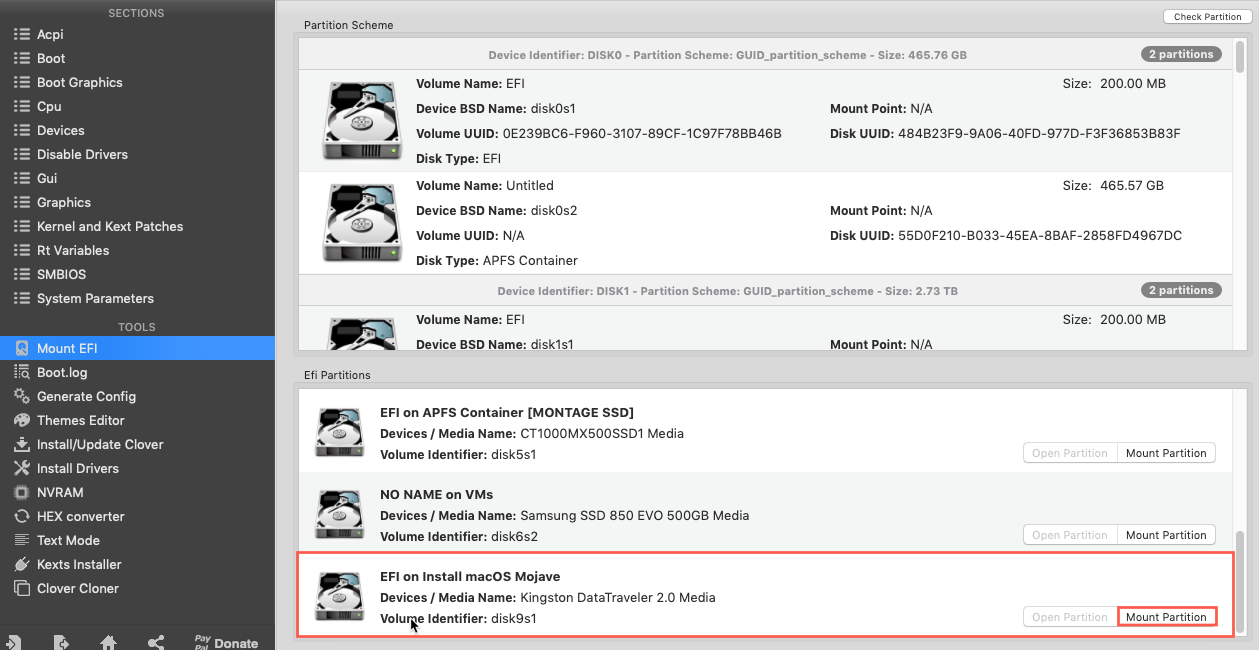Viewport: 1259px width, 650px height.
Task: Click the Efi Partitions list scrollbar
Action: coord(1242,580)
